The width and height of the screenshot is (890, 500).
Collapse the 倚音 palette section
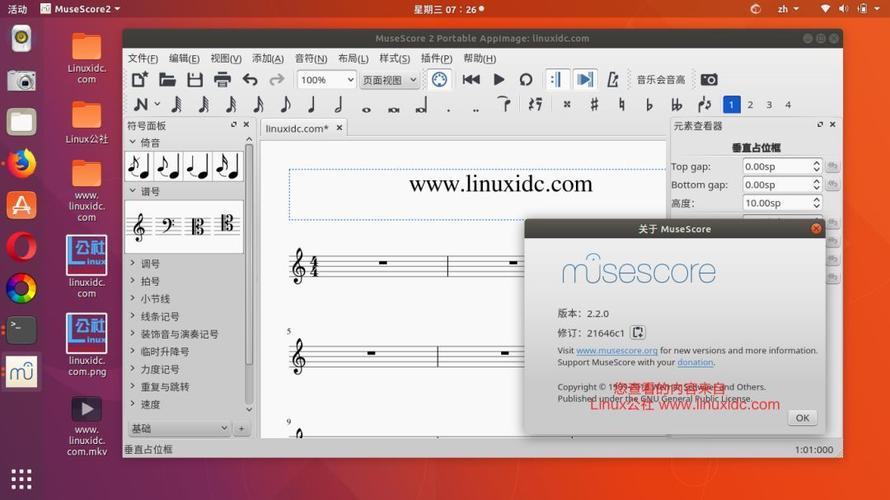coord(132,142)
